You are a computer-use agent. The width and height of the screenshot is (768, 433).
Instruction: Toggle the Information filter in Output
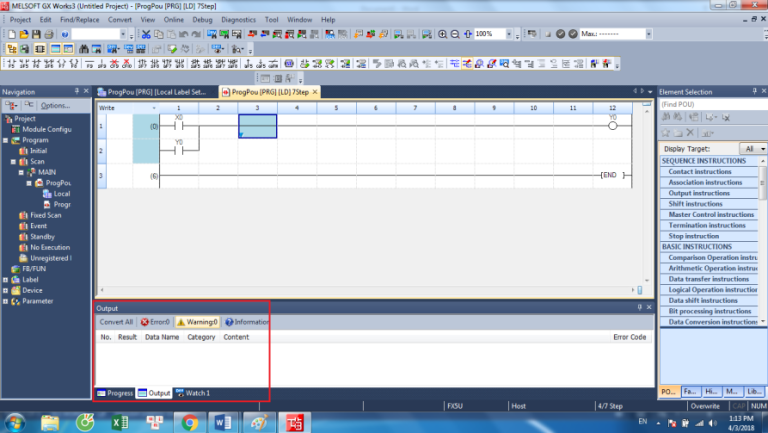(x=247, y=322)
